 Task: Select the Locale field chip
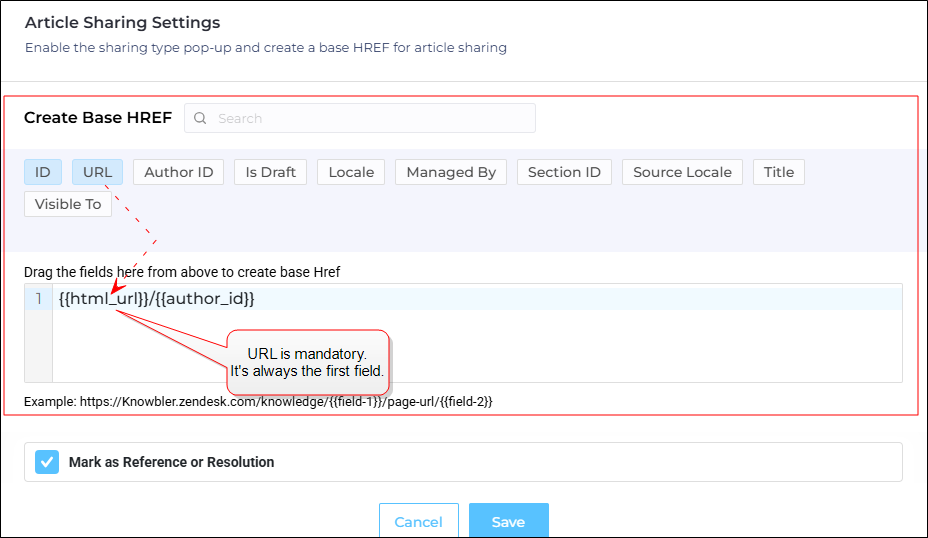pyautogui.click(x=351, y=172)
